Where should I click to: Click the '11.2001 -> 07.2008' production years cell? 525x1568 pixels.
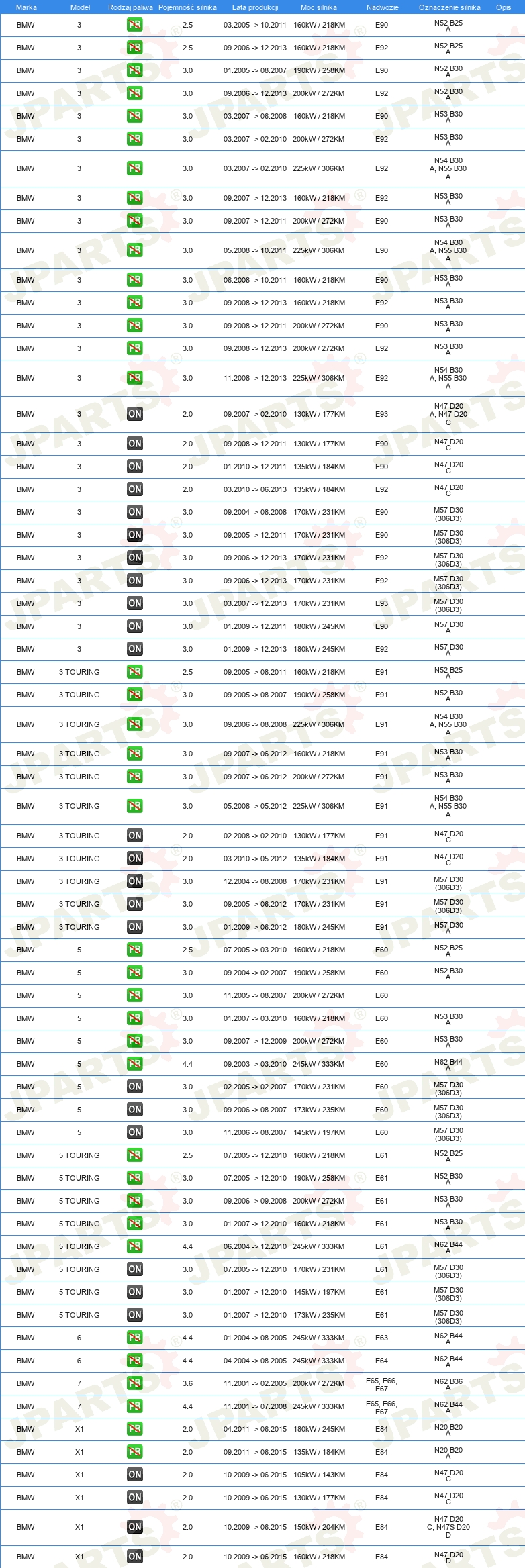coord(255,1406)
